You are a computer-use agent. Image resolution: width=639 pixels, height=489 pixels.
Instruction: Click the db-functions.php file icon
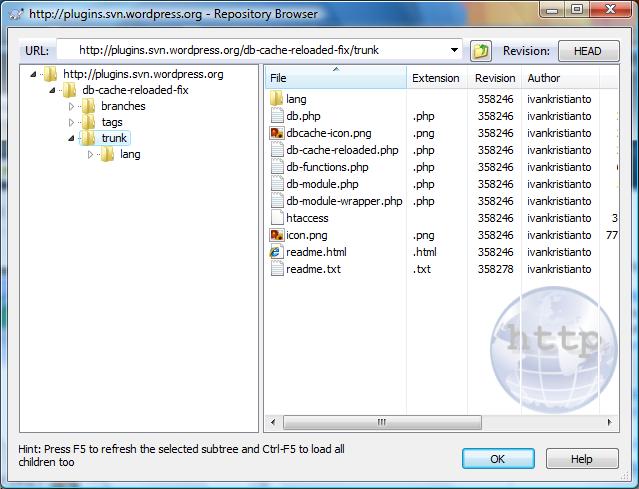point(277,167)
